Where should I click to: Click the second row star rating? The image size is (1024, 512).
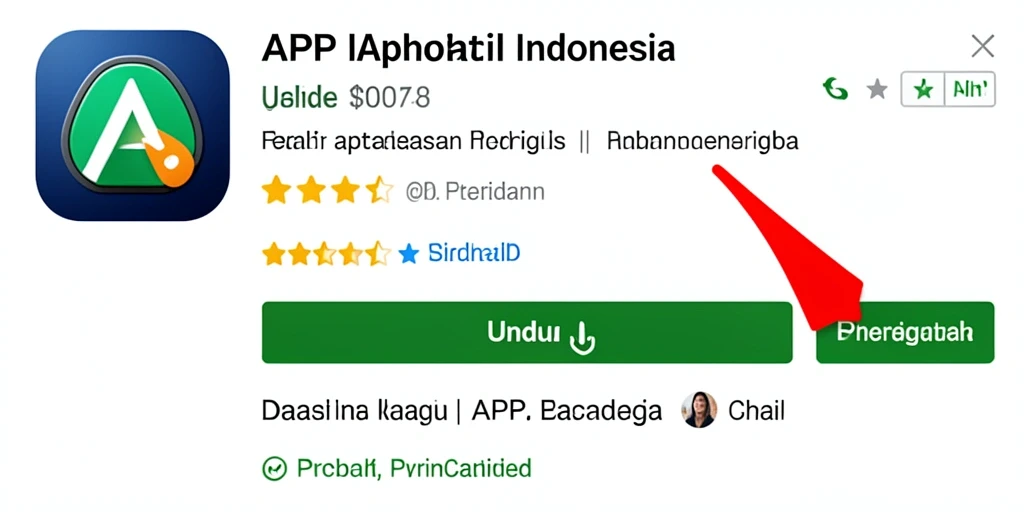tap(326, 253)
